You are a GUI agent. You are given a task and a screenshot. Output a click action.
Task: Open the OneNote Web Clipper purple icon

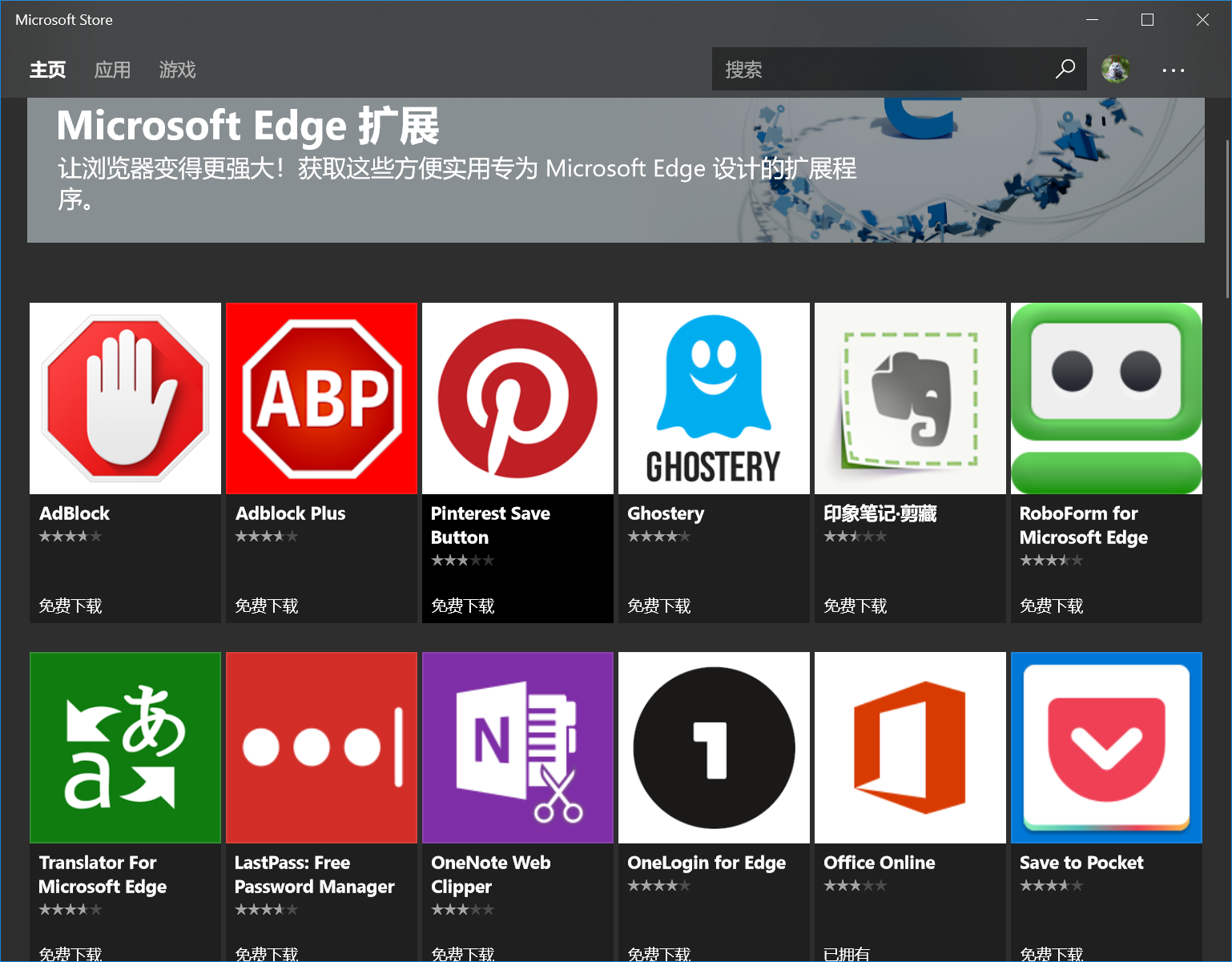(x=517, y=747)
